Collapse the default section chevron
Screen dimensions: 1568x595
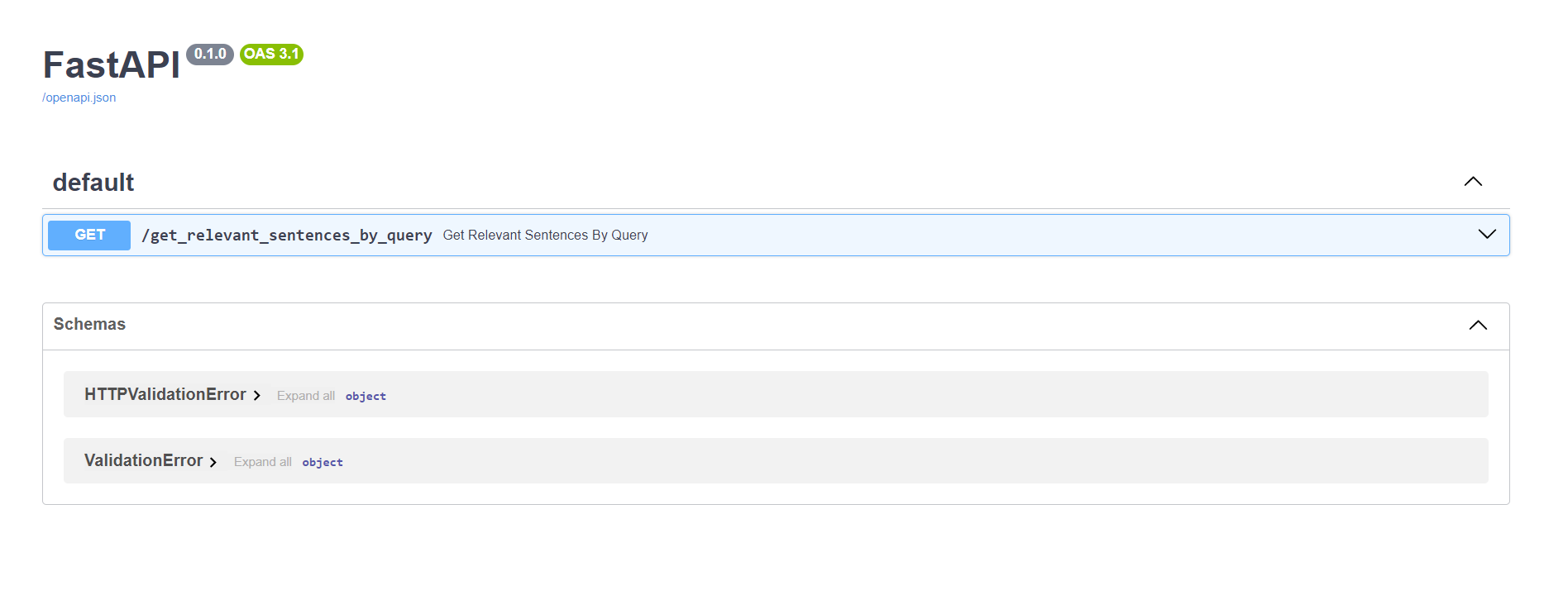tap(1473, 182)
